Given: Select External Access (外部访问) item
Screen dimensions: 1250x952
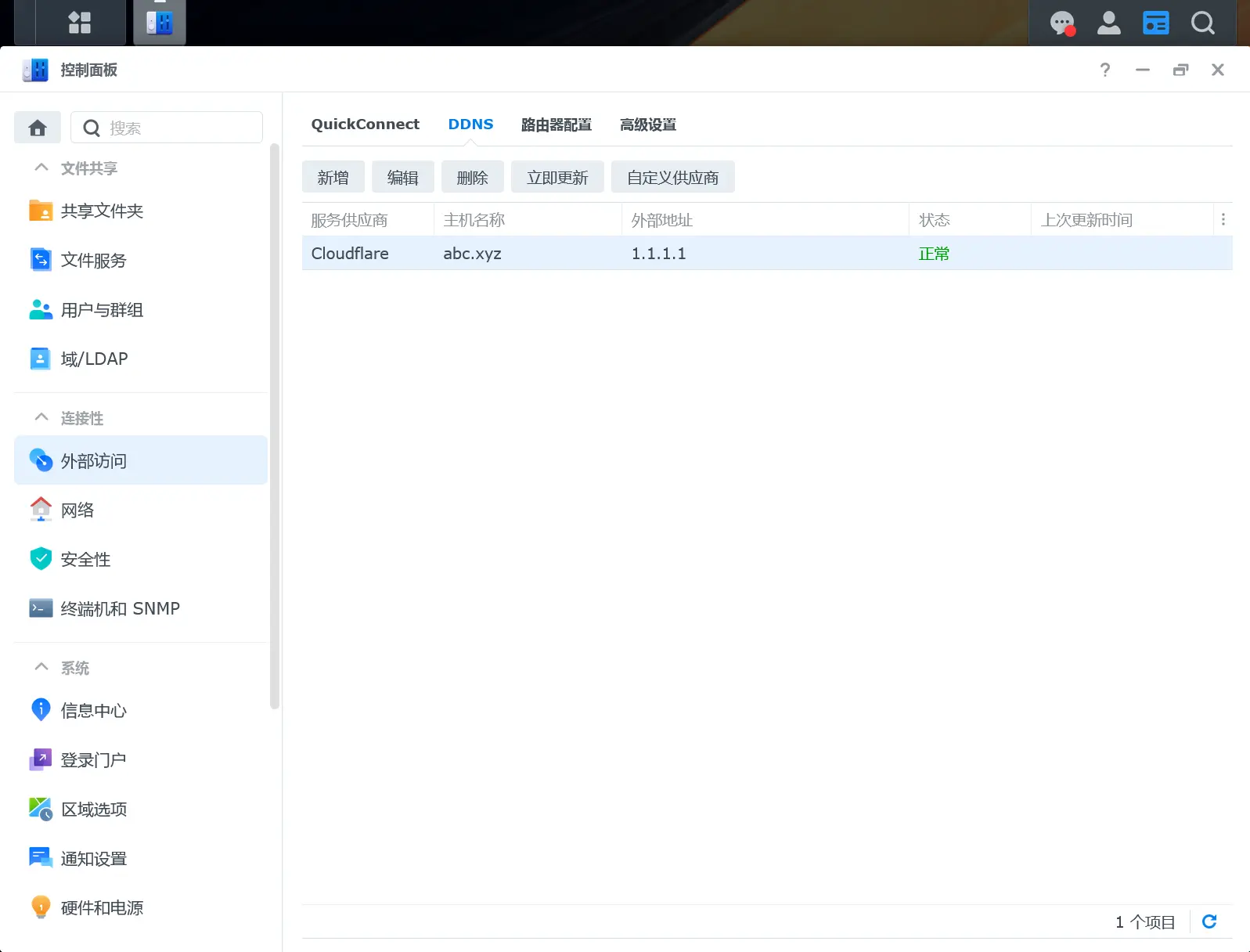Looking at the screenshot, I should pos(141,460).
